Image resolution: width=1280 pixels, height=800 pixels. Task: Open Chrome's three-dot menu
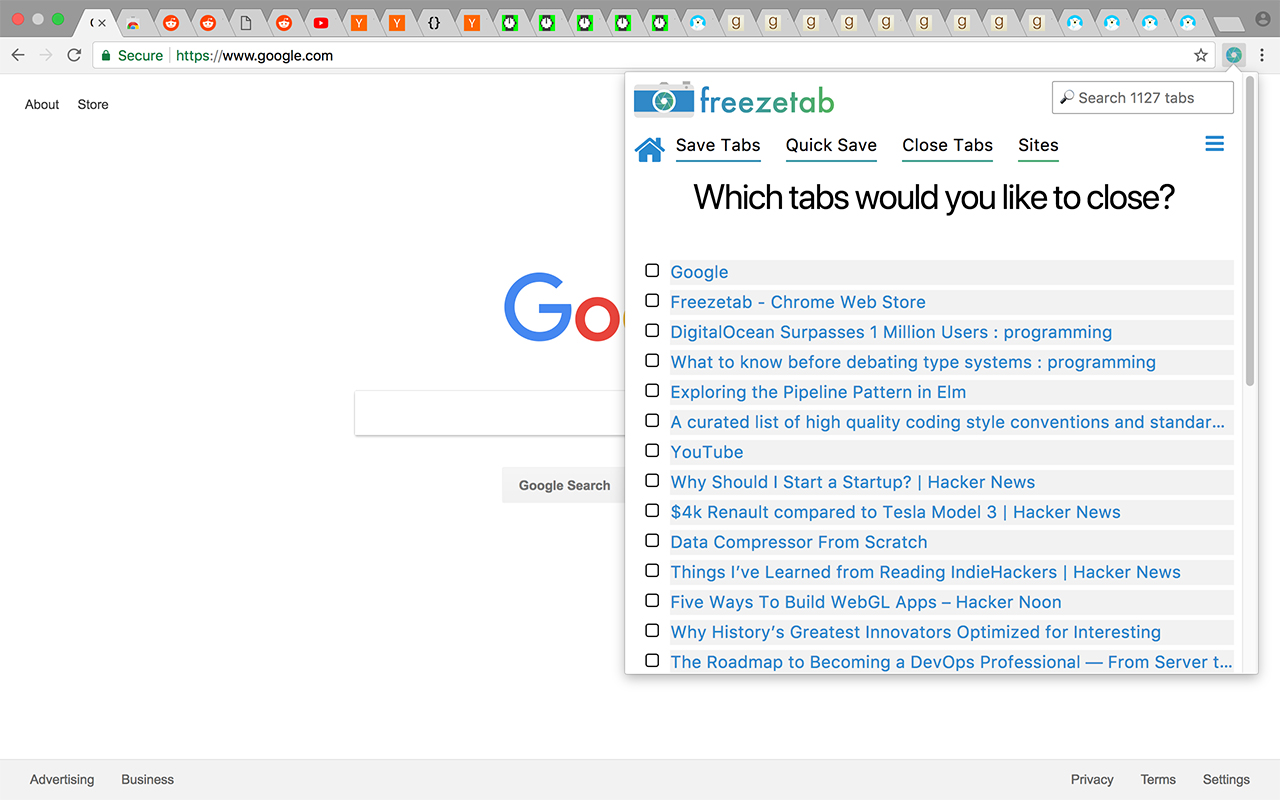click(x=1262, y=56)
